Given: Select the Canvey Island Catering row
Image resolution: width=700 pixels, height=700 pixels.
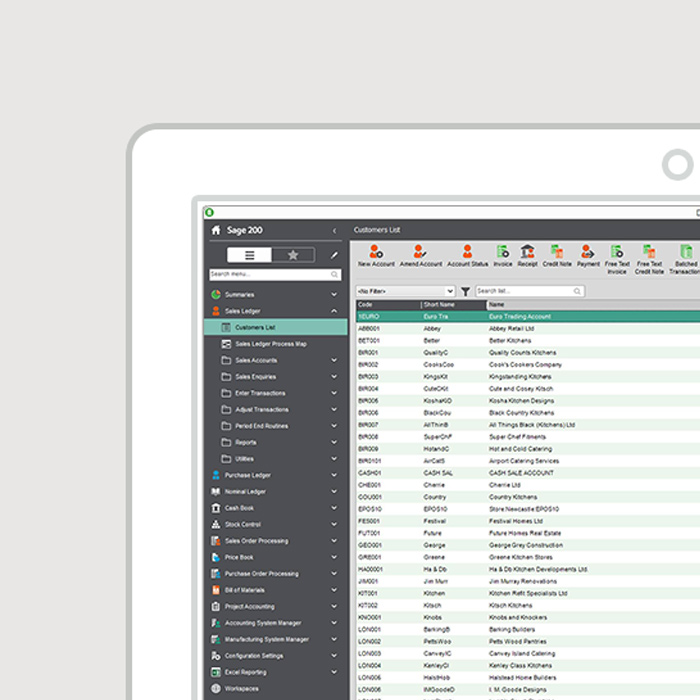Looking at the screenshot, I should click(528, 654).
